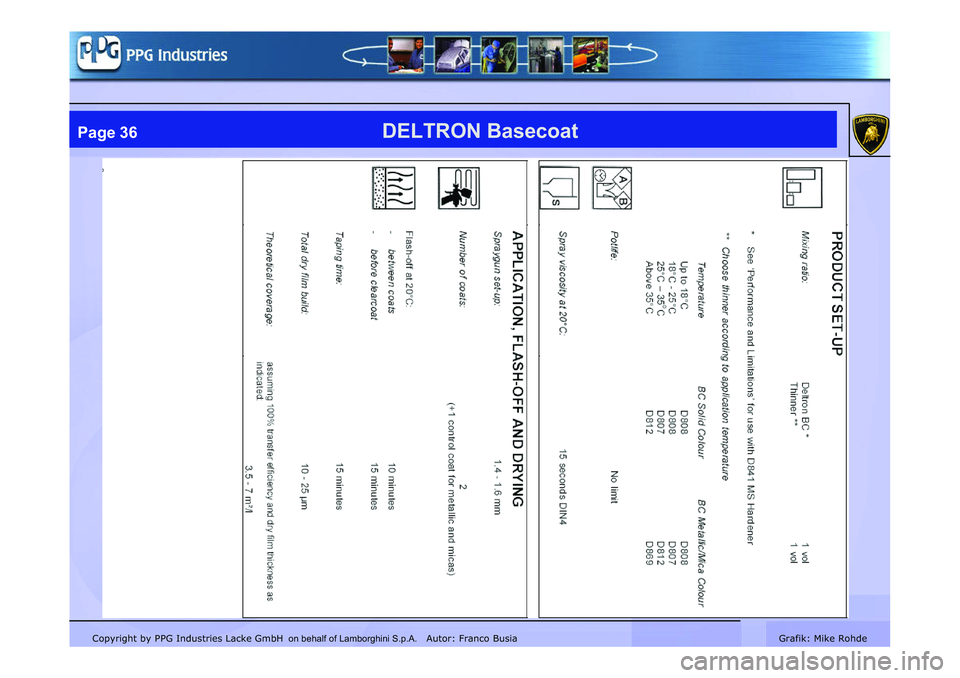Click the '1.4 - 1.6 mm' value
The width and height of the screenshot is (960, 678).
tap(498, 488)
